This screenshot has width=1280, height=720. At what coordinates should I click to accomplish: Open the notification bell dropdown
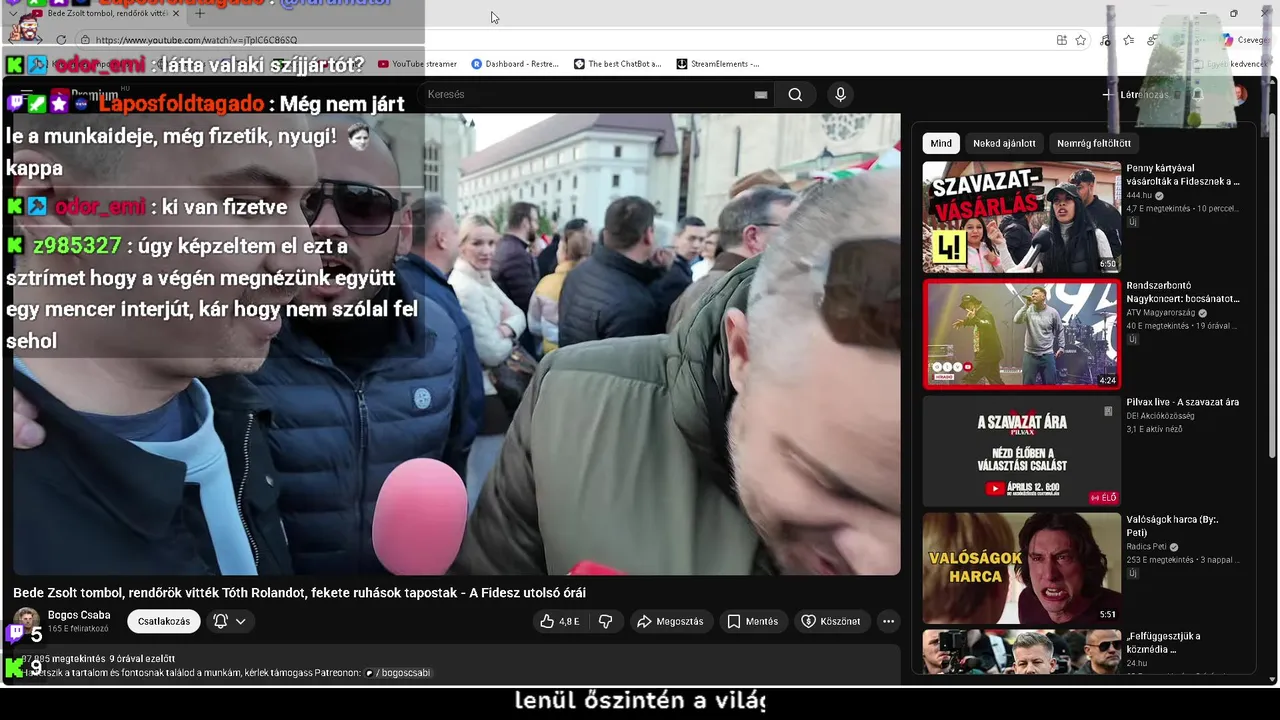click(229, 621)
